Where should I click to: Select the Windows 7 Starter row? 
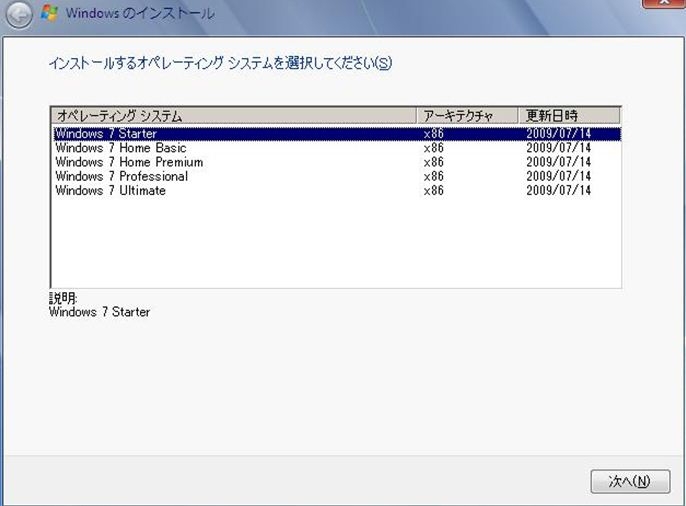click(x=337, y=133)
